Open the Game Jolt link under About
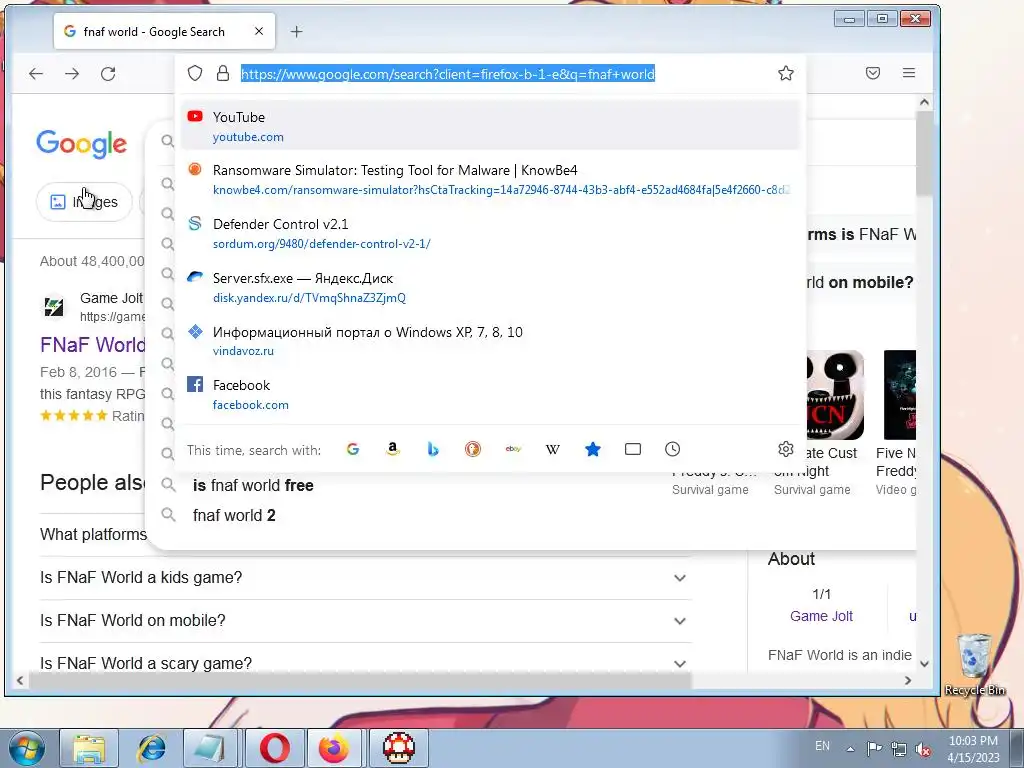Screen dimensions: 1024x768 pyautogui.click(x=821, y=616)
